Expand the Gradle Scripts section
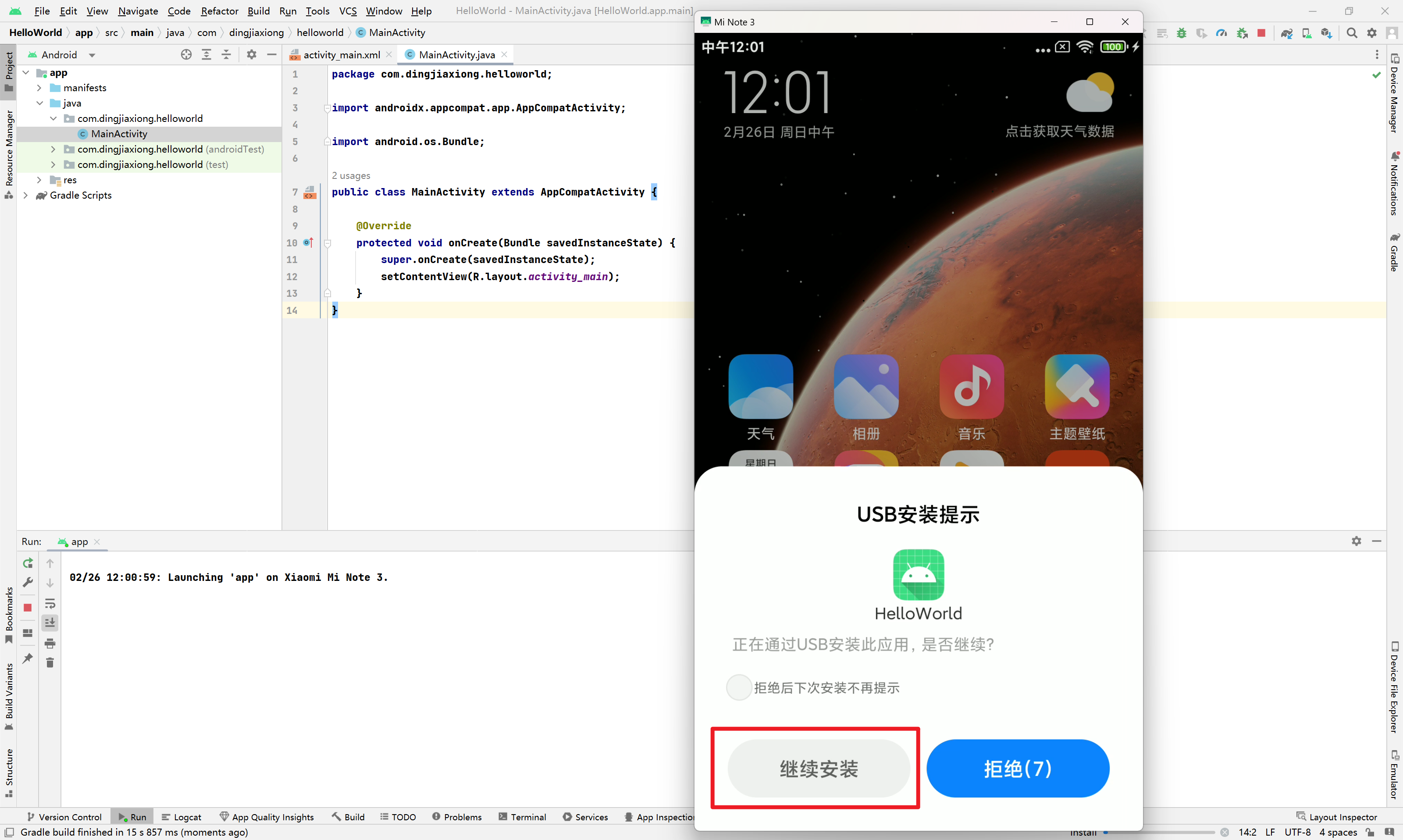Image resolution: width=1403 pixels, height=840 pixels. tap(27, 195)
